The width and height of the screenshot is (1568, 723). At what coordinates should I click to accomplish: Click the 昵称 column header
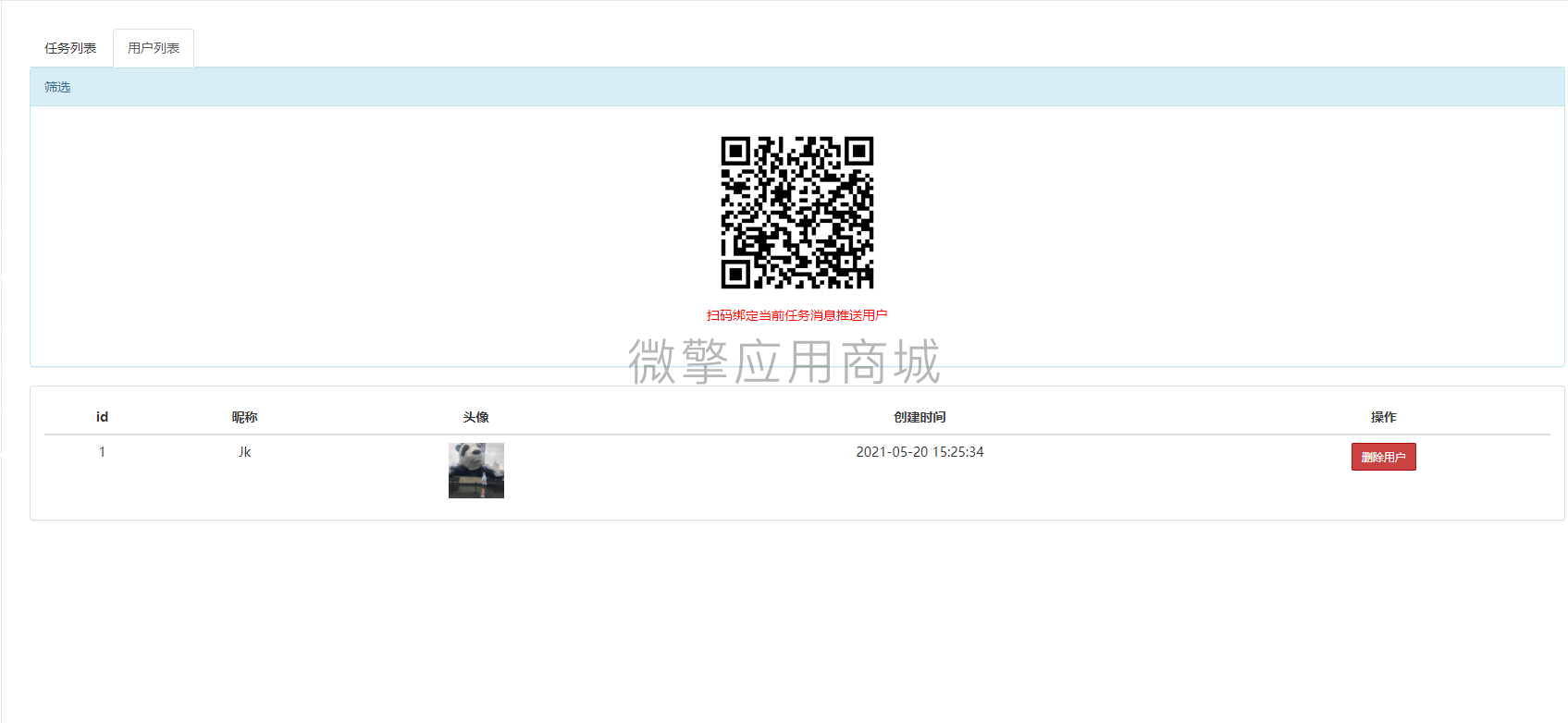(244, 417)
